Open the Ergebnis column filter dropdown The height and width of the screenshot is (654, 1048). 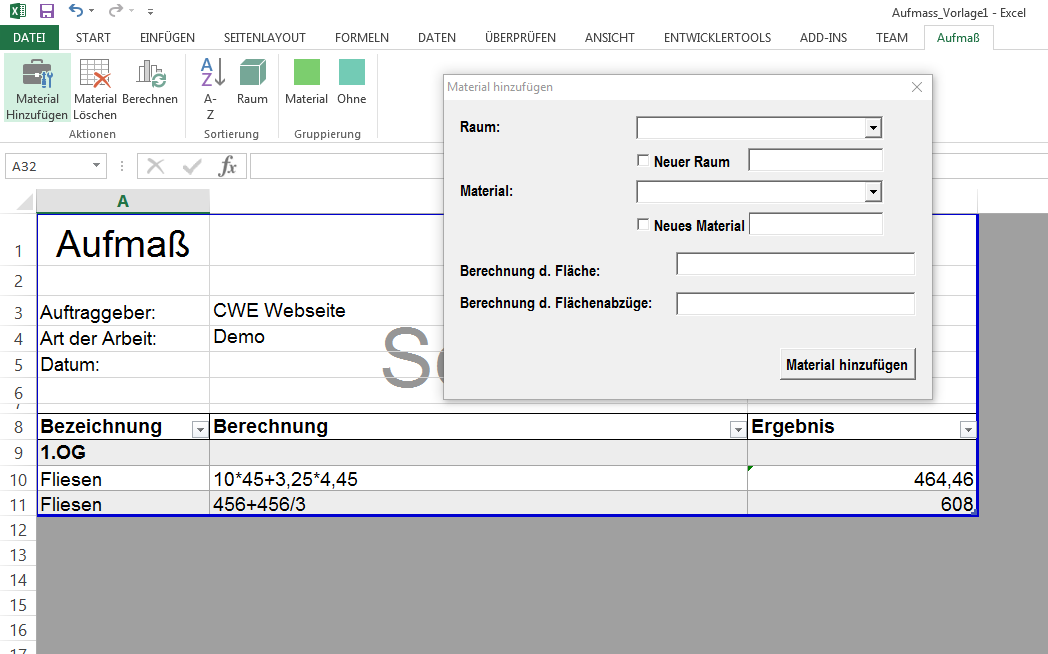pos(967,429)
